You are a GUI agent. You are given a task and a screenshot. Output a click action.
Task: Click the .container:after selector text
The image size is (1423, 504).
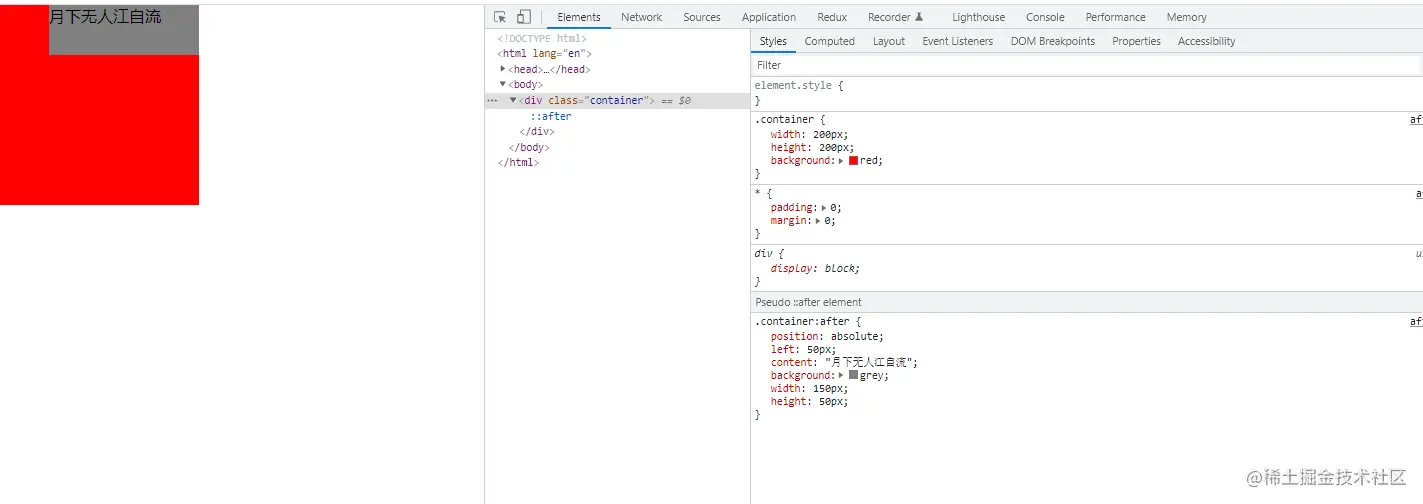click(x=802, y=321)
